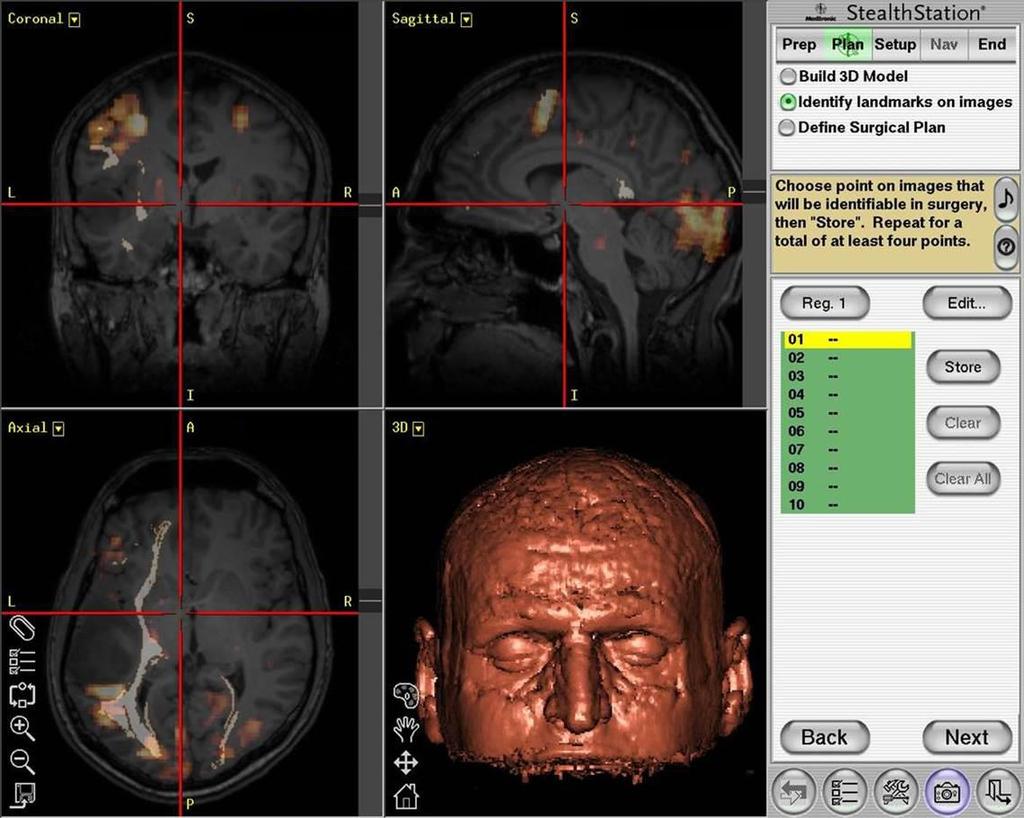Screen dimensions: 1024x818
Task: Select landmark row 10
Action: coord(847,504)
